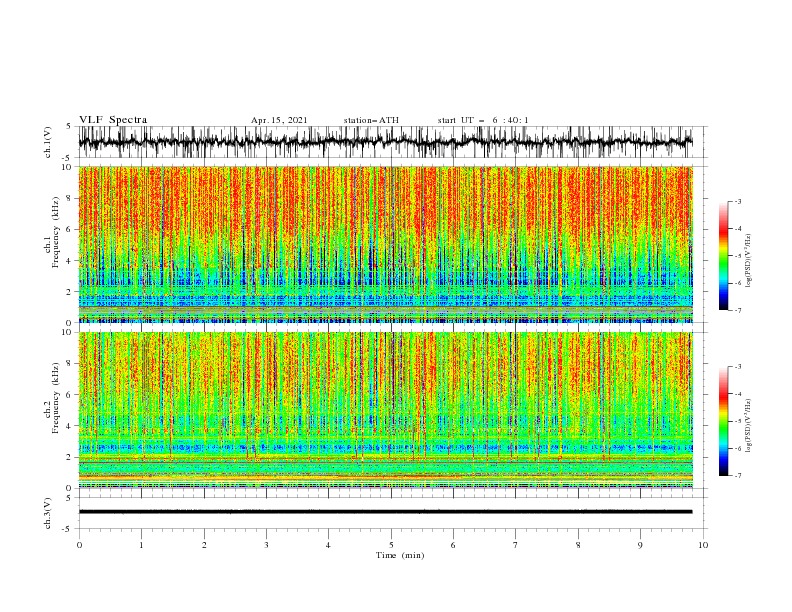Click the ch.1 'Frequency (kHz)' axis label

point(56,232)
